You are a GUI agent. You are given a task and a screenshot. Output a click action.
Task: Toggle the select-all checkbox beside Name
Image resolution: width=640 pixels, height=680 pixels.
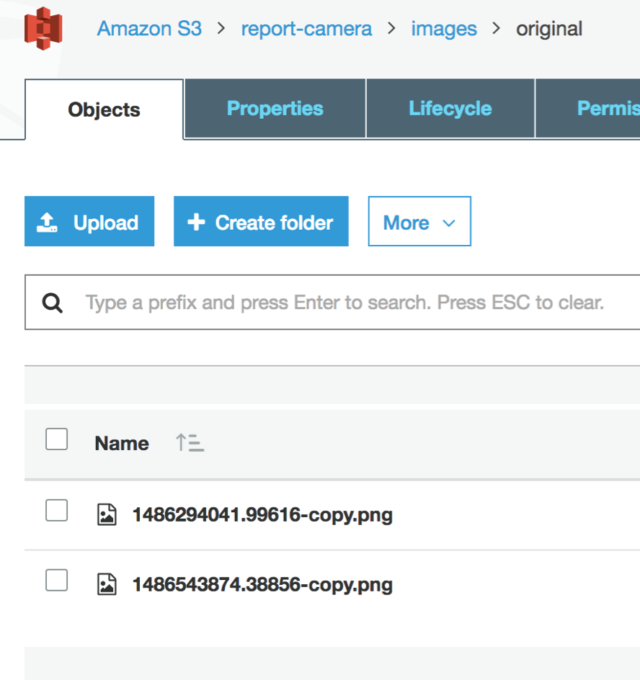click(56, 439)
